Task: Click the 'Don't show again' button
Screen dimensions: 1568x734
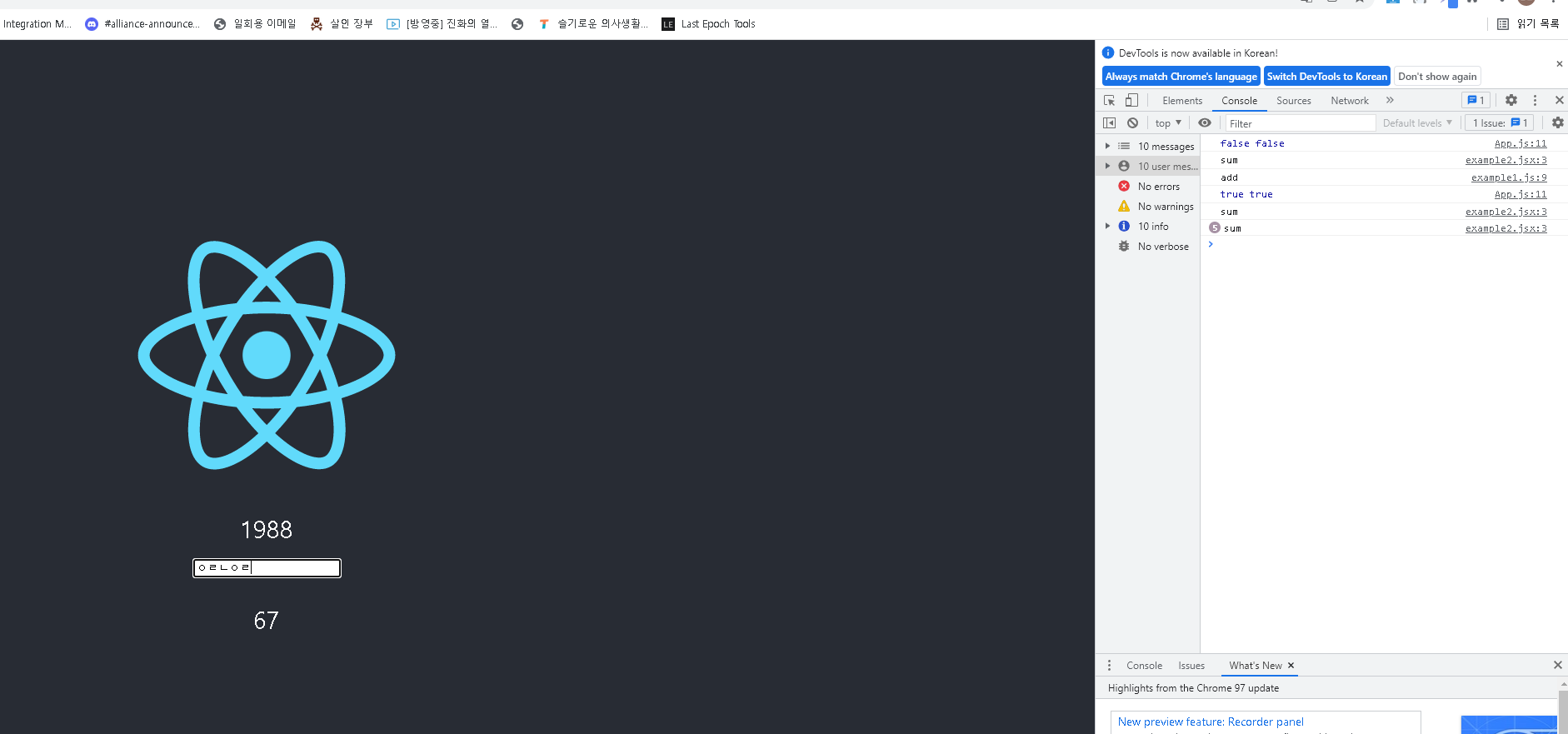Action: (1437, 76)
